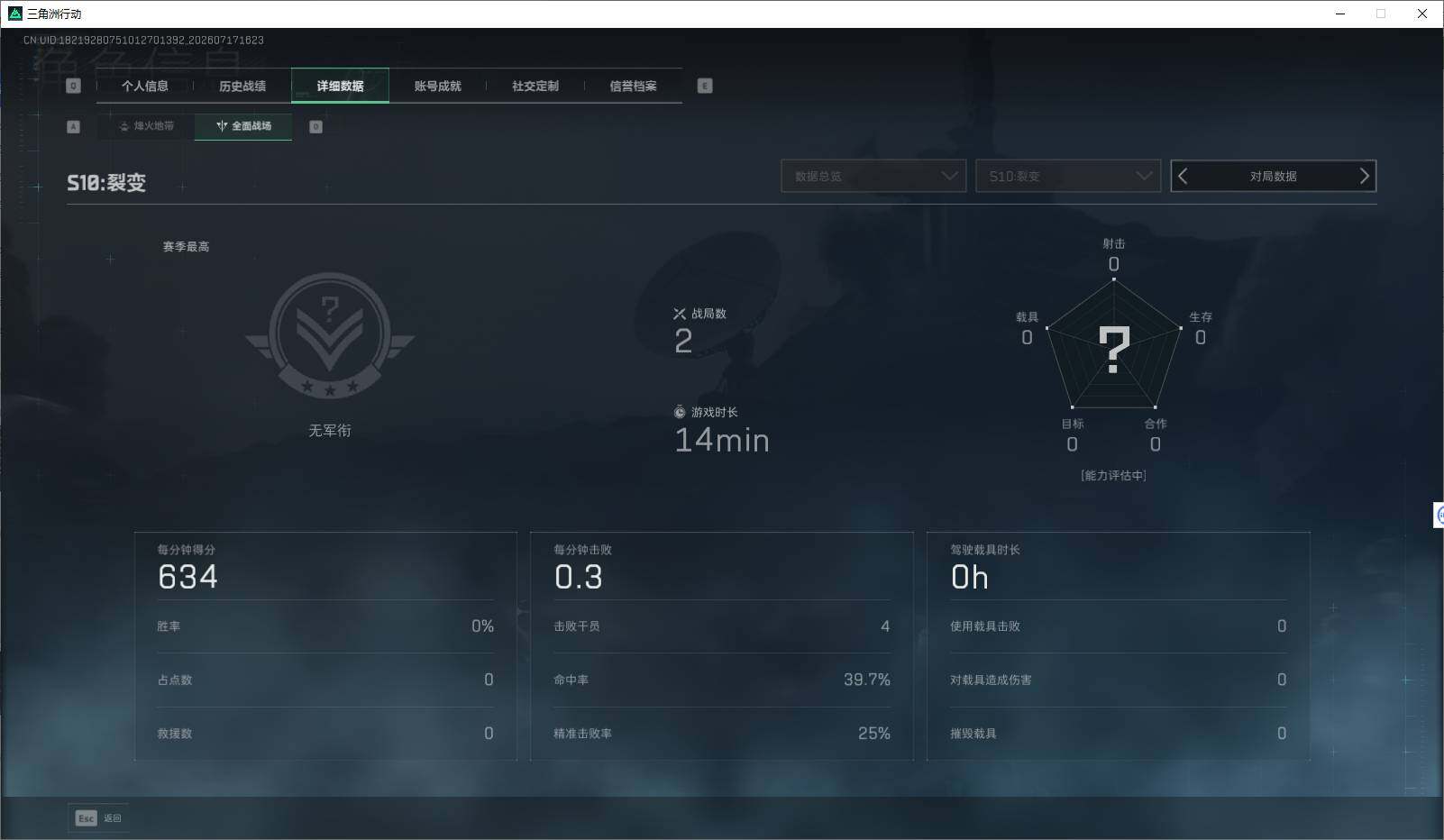Click the A key previous-mode icon
Screen dimensions: 1444x840
(x=74, y=126)
